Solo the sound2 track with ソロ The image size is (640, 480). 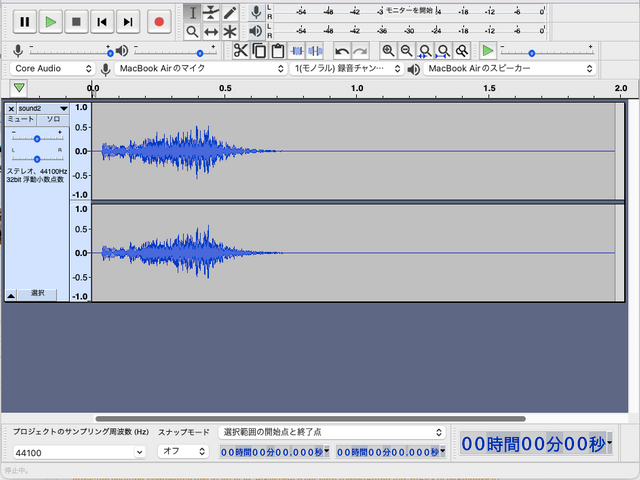(53, 120)
